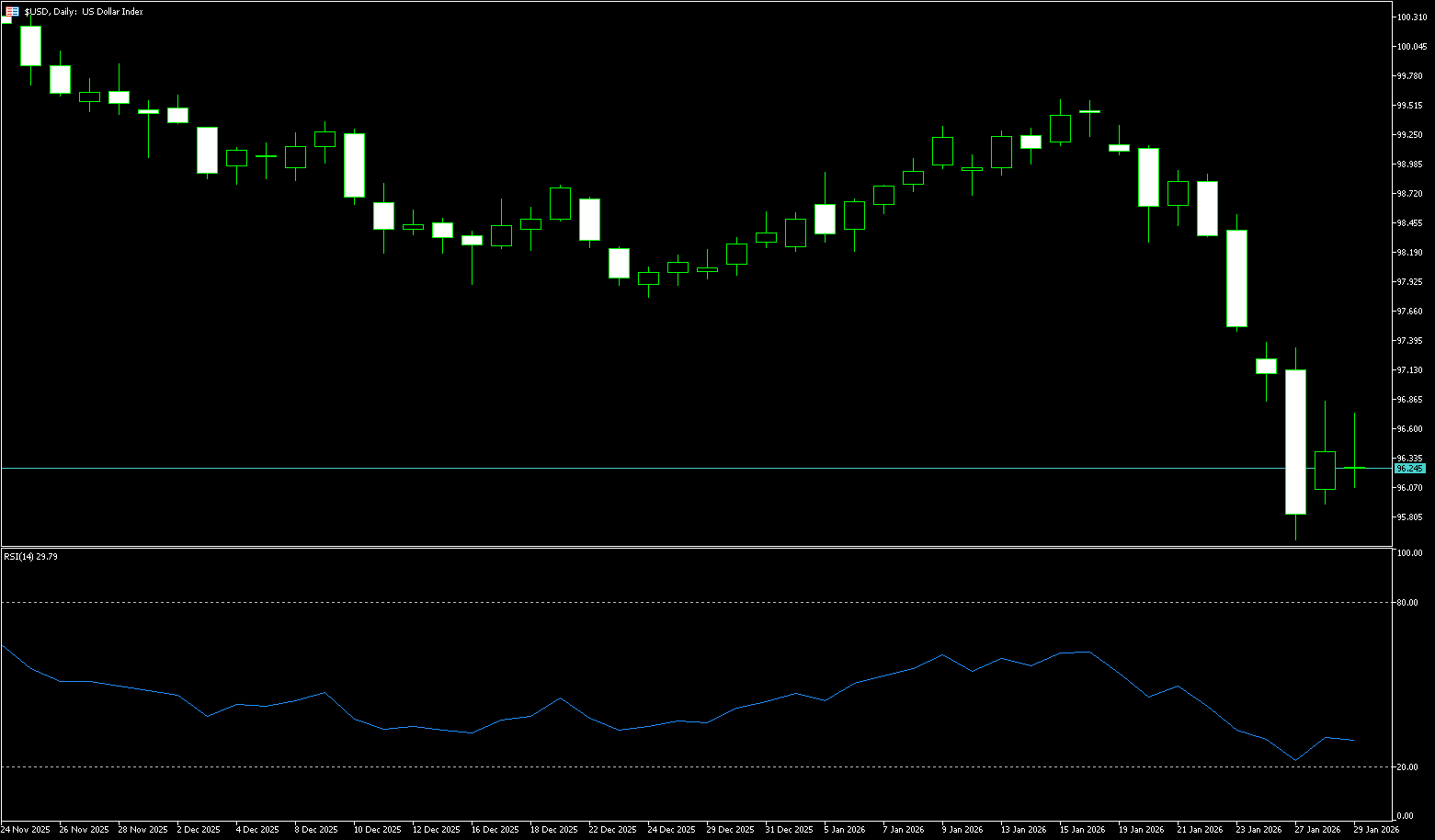Click the 29 Jan 2026 date label

[x=1376, y=830]
